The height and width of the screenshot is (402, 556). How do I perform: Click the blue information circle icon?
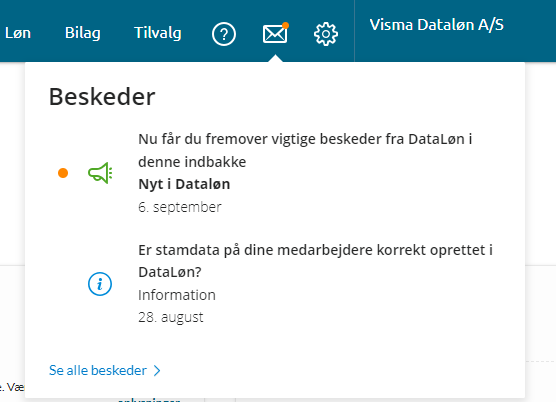(x=100, y=284)
